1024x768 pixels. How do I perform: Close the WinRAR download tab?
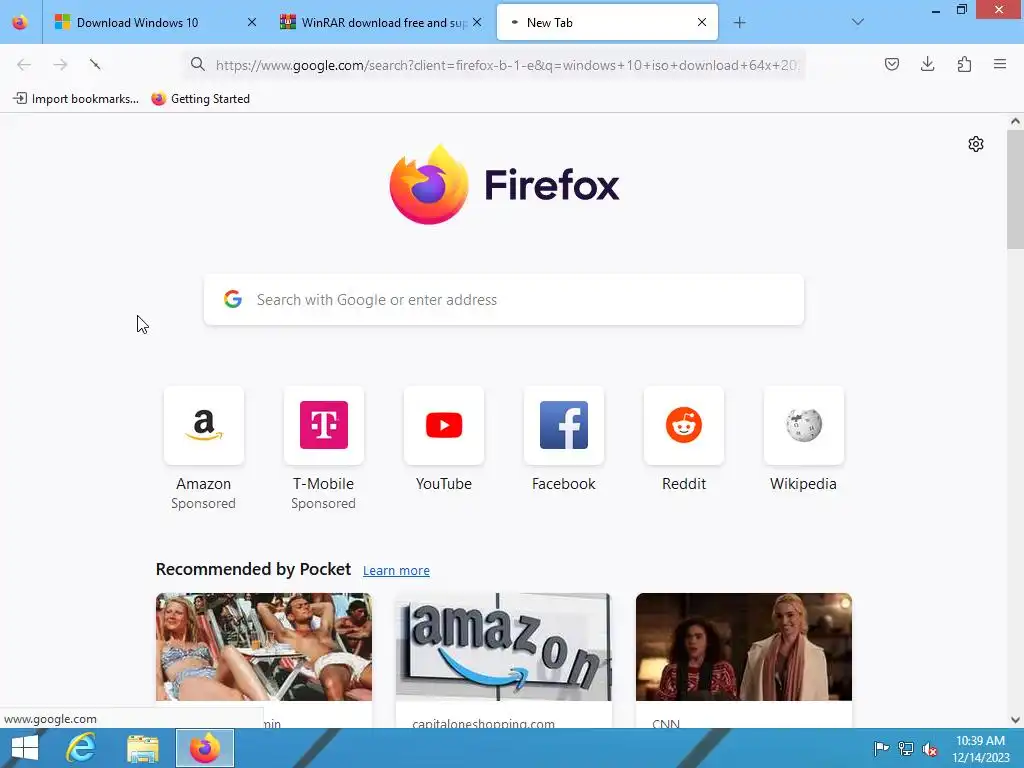coord(477,22)
